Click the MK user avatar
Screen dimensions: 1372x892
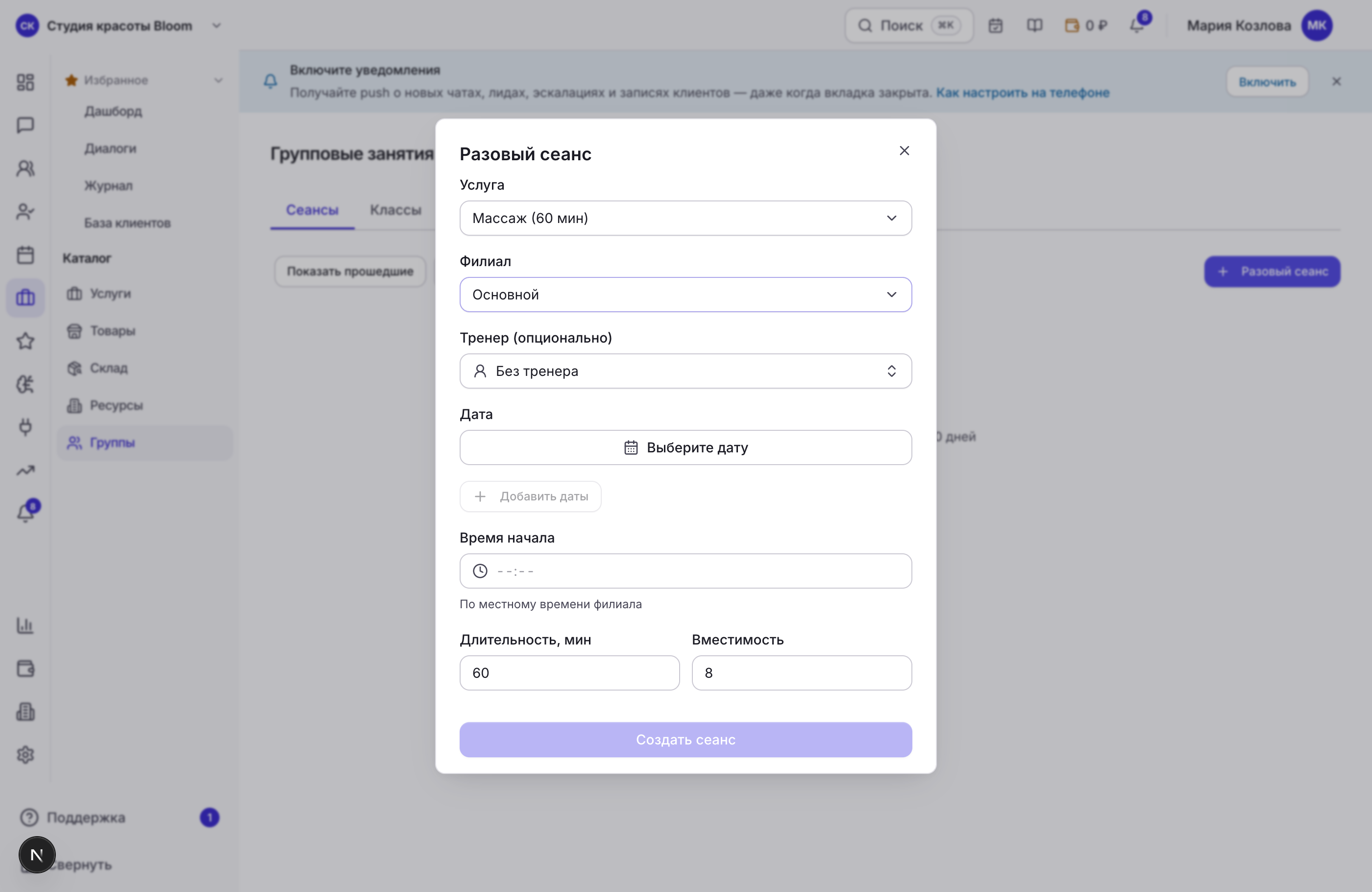click(x=1317, y=25)
